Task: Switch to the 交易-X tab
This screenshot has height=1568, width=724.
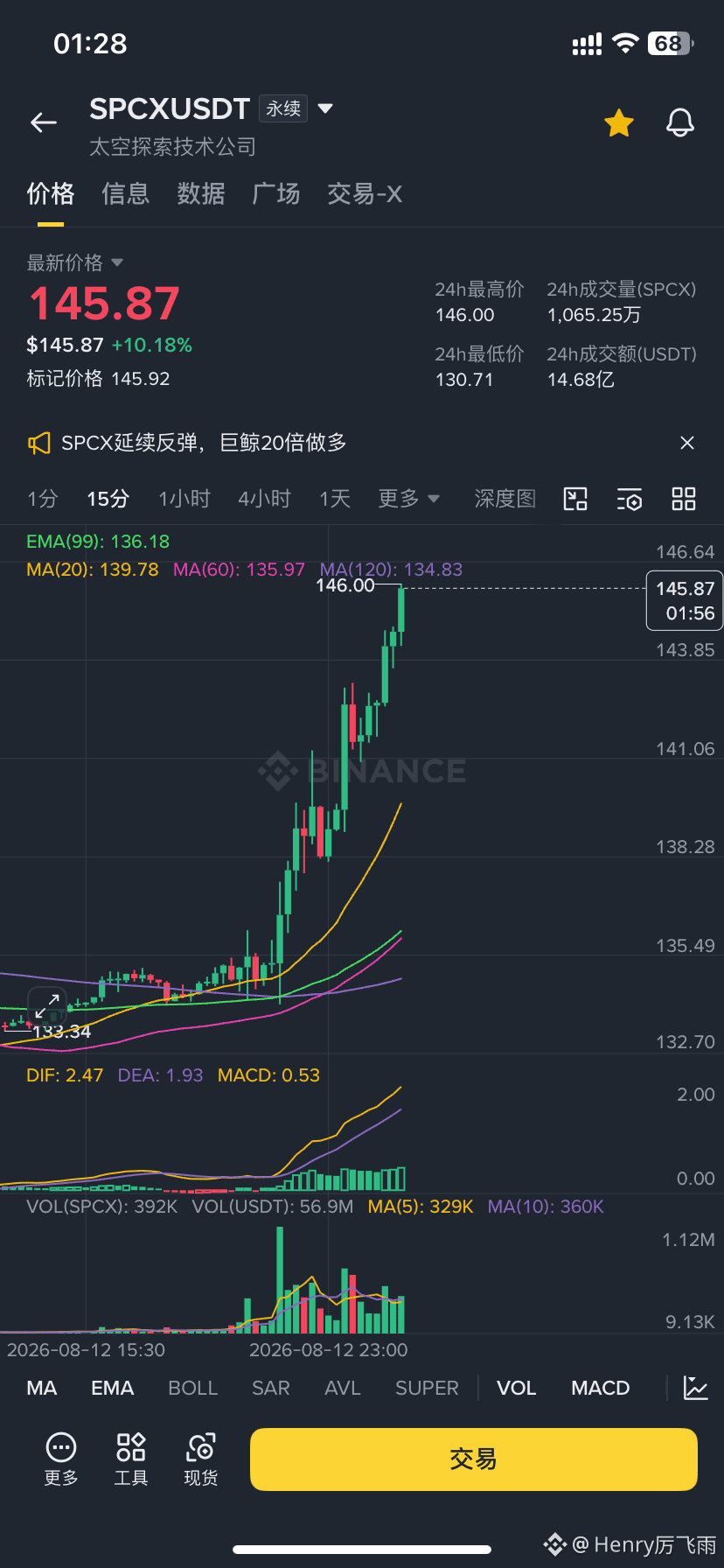Action: tap(365, 193)
